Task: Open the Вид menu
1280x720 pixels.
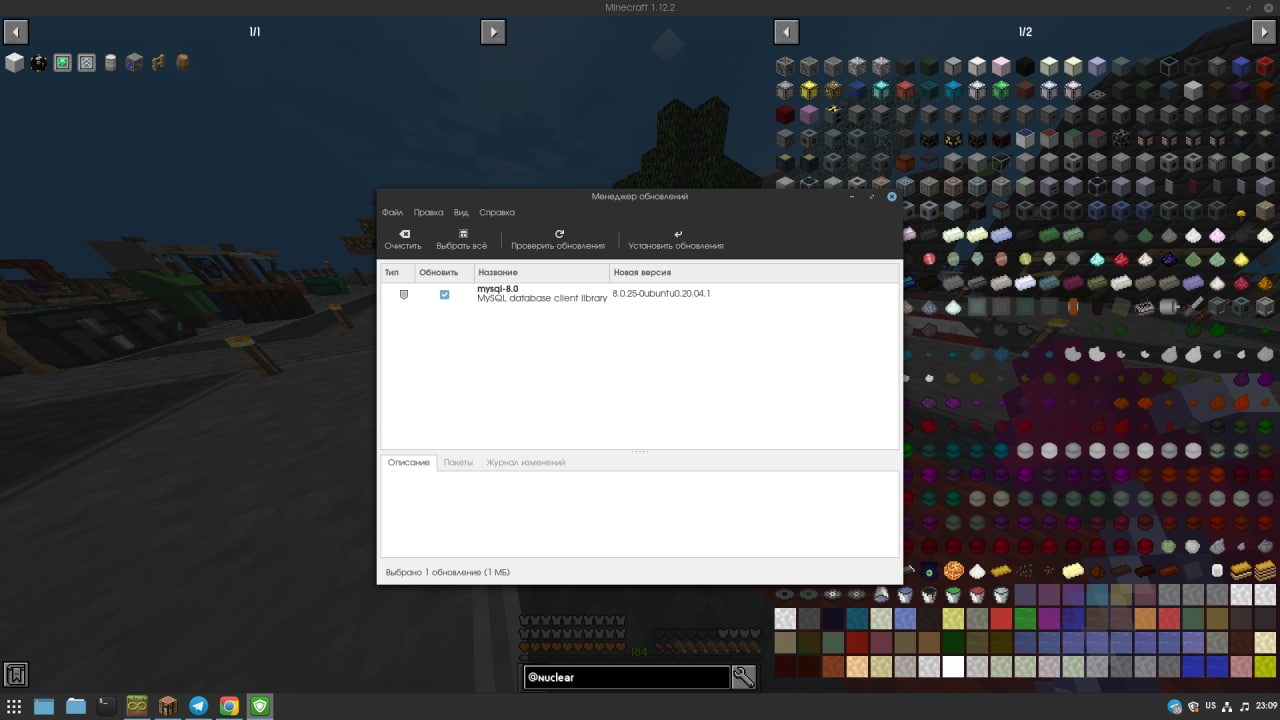Action: click(x=461, y=212)
